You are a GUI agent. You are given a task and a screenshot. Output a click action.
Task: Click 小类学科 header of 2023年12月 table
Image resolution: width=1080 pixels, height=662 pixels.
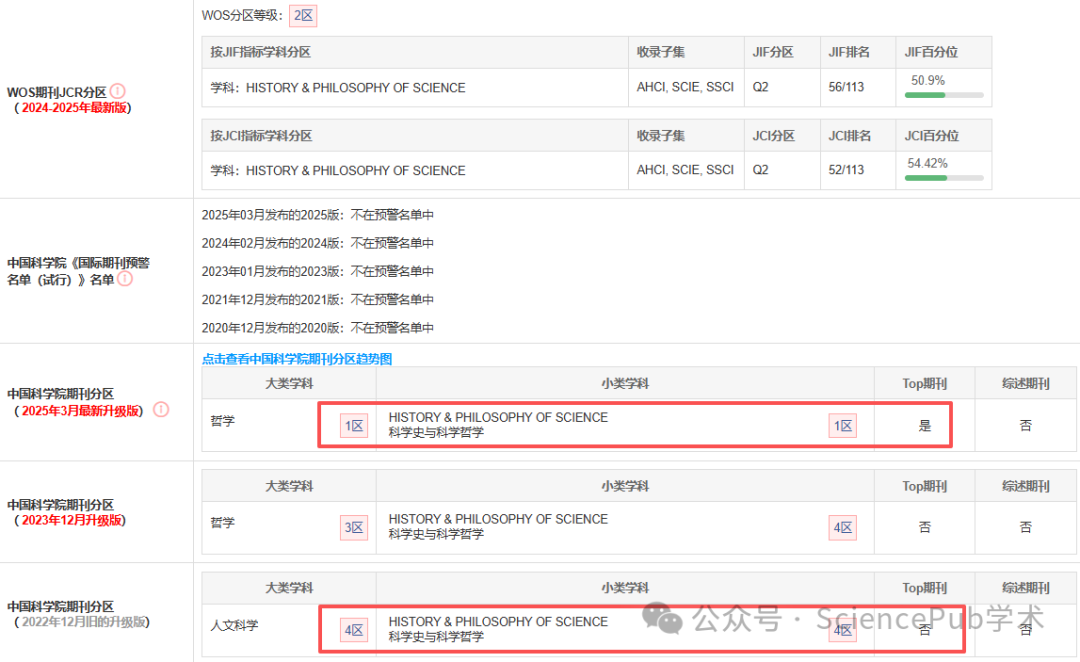pyautogui.click(x=625, y=486)
